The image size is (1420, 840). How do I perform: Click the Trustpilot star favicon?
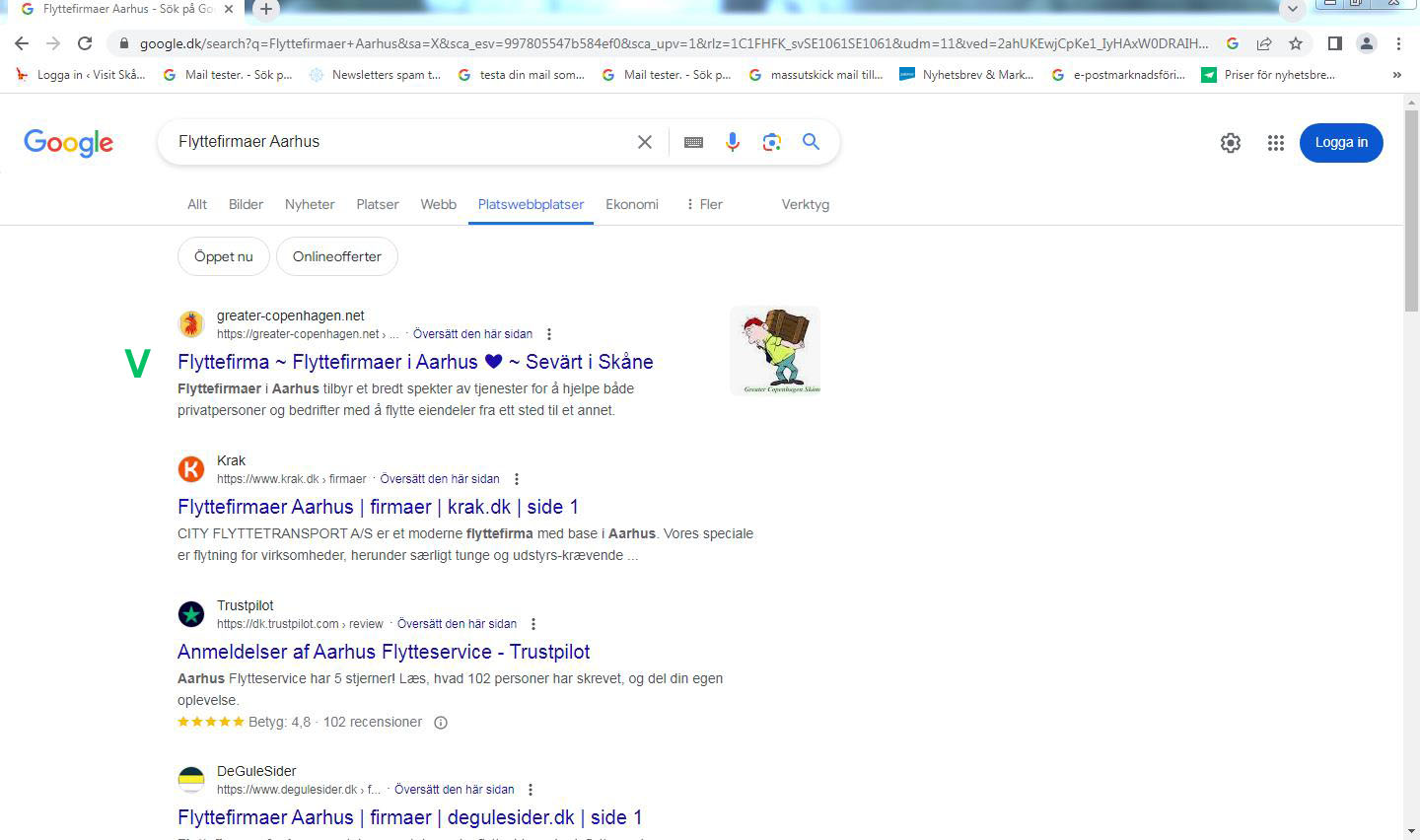point(191,613)
